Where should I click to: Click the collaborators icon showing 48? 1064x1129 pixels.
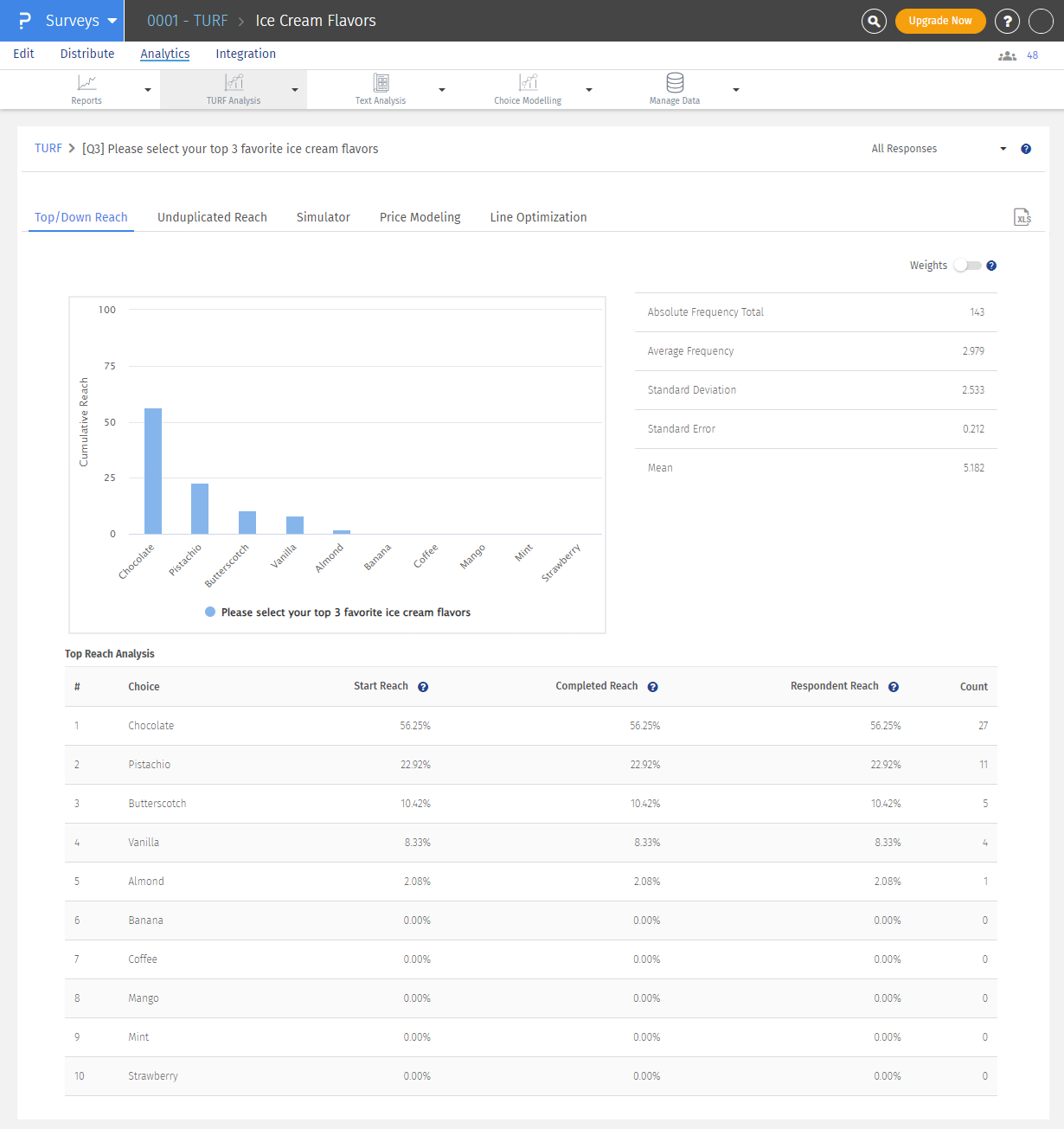tap(1007, 55)
